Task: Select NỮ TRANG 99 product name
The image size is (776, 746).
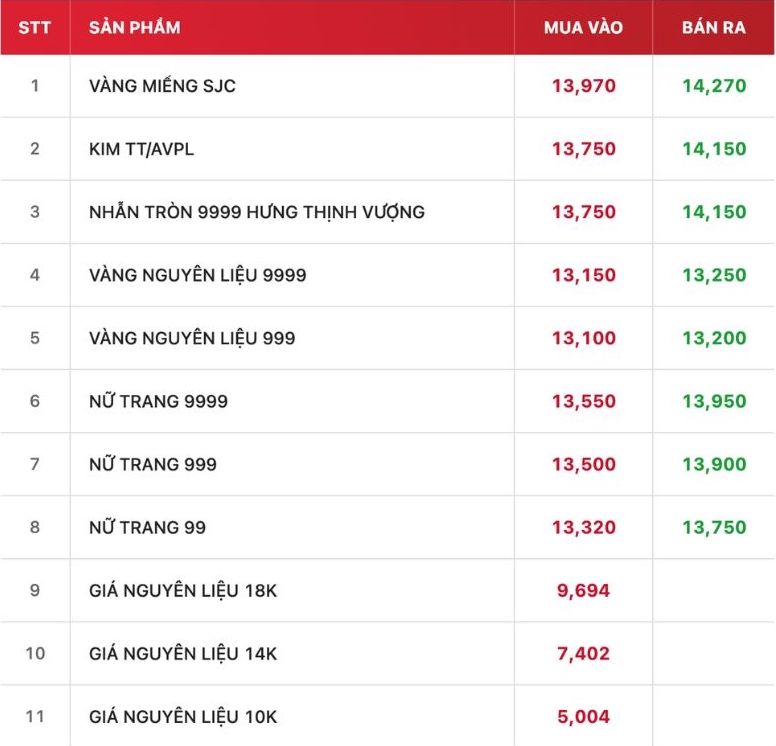Action: click(147, 527)
